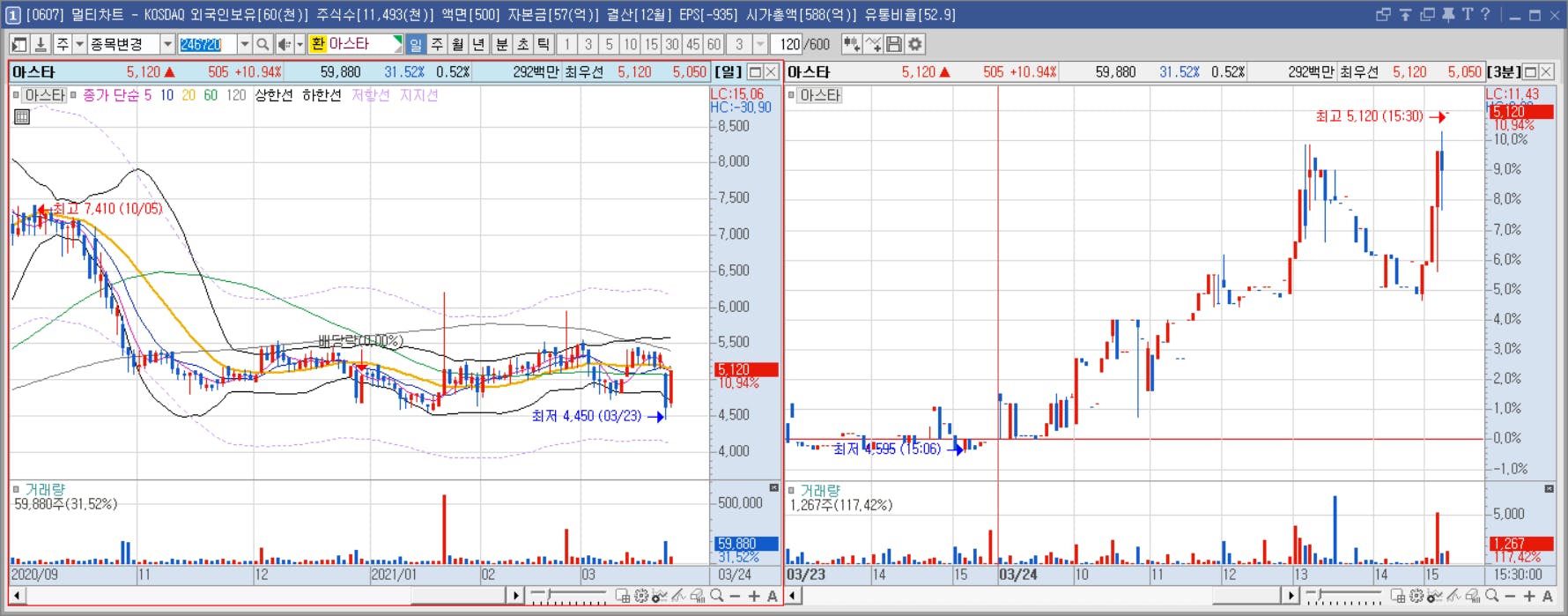Zoom out with minus icon on left chart
Viewport: 1568px width, 616px height.
pos(735,597)
